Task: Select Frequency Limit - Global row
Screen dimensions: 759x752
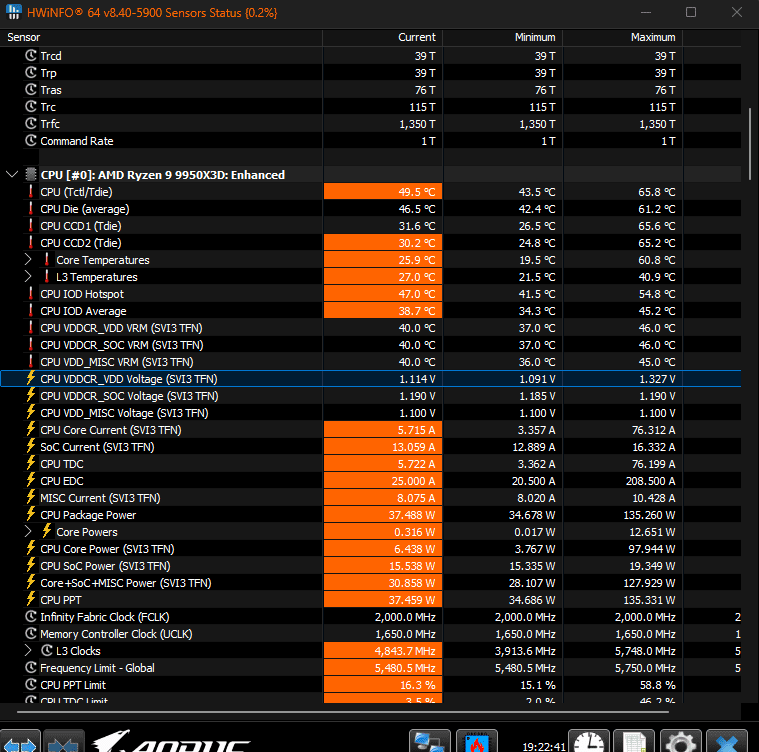Action: click(371, 668)
